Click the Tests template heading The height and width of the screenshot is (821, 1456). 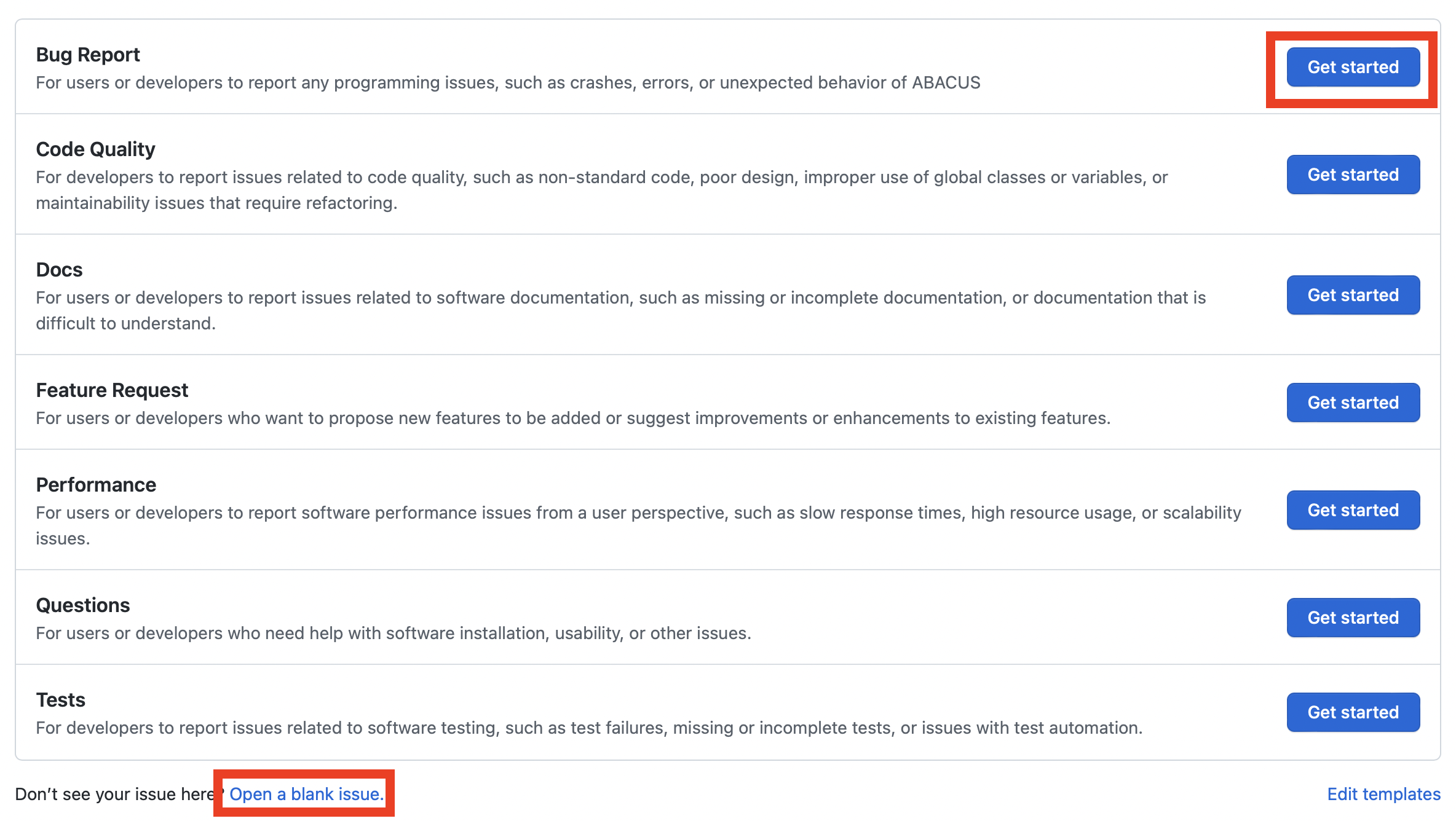tap(60, 700)
